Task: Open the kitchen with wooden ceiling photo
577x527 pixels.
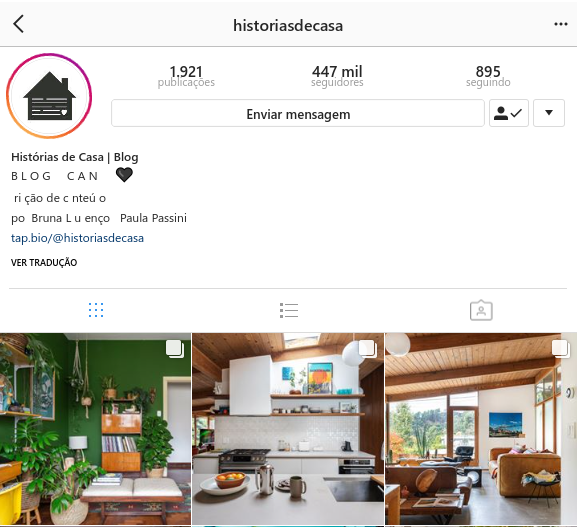Action: point(288,429)
